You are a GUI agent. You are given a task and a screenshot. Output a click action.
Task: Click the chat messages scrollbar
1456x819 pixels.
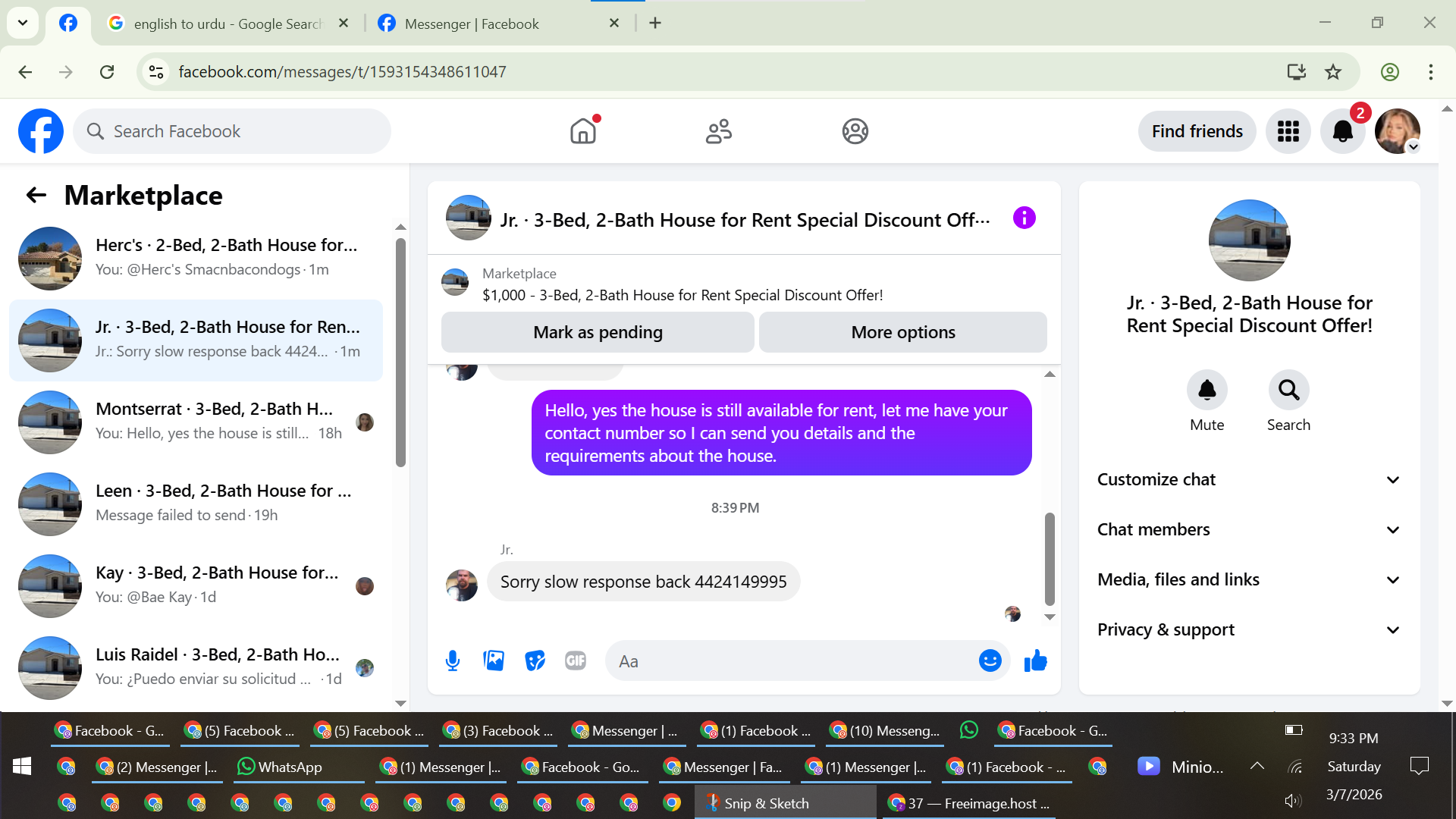pos(1050,558)
